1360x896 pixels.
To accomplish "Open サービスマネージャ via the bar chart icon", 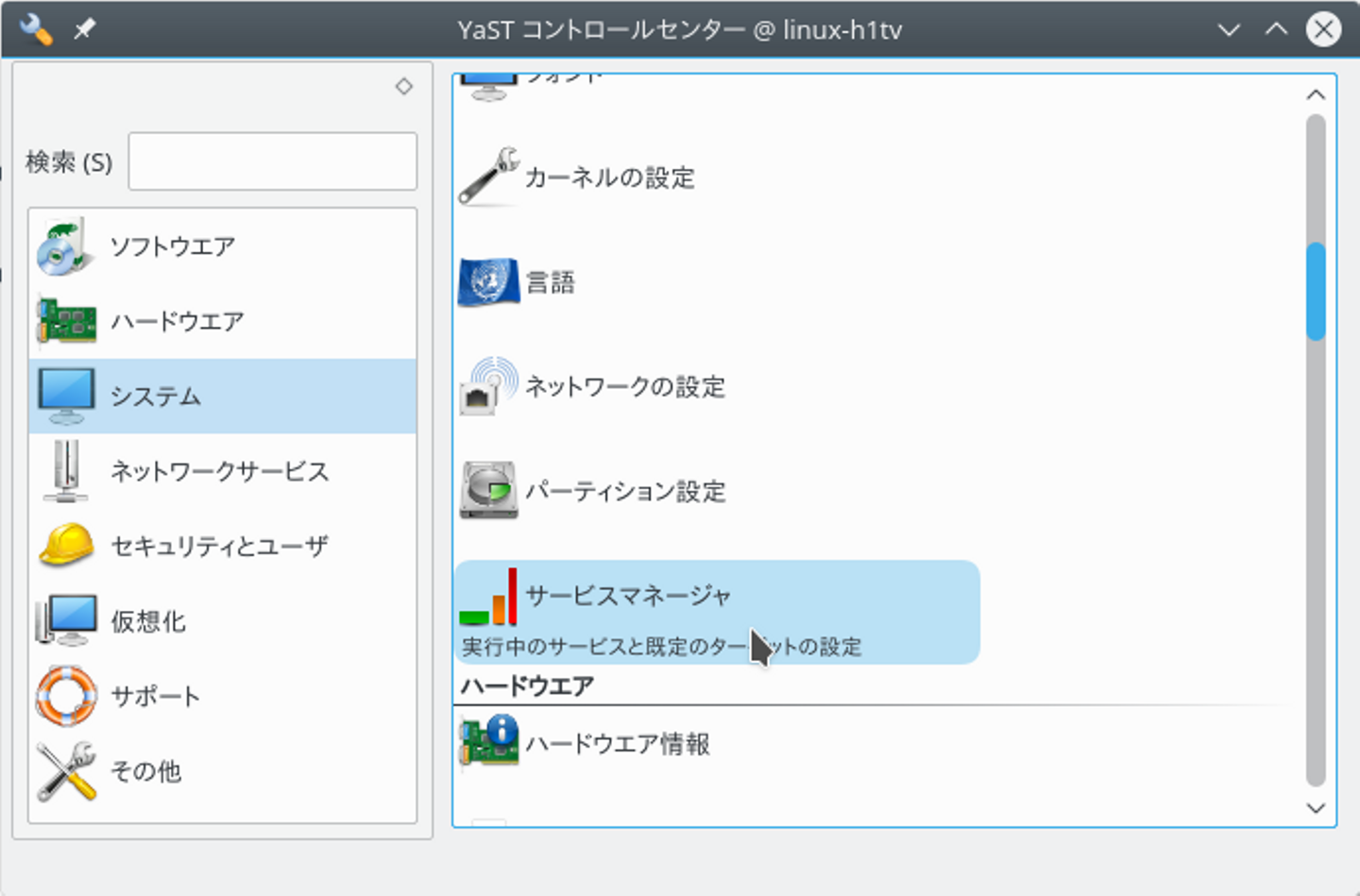I will click(488, 596).
